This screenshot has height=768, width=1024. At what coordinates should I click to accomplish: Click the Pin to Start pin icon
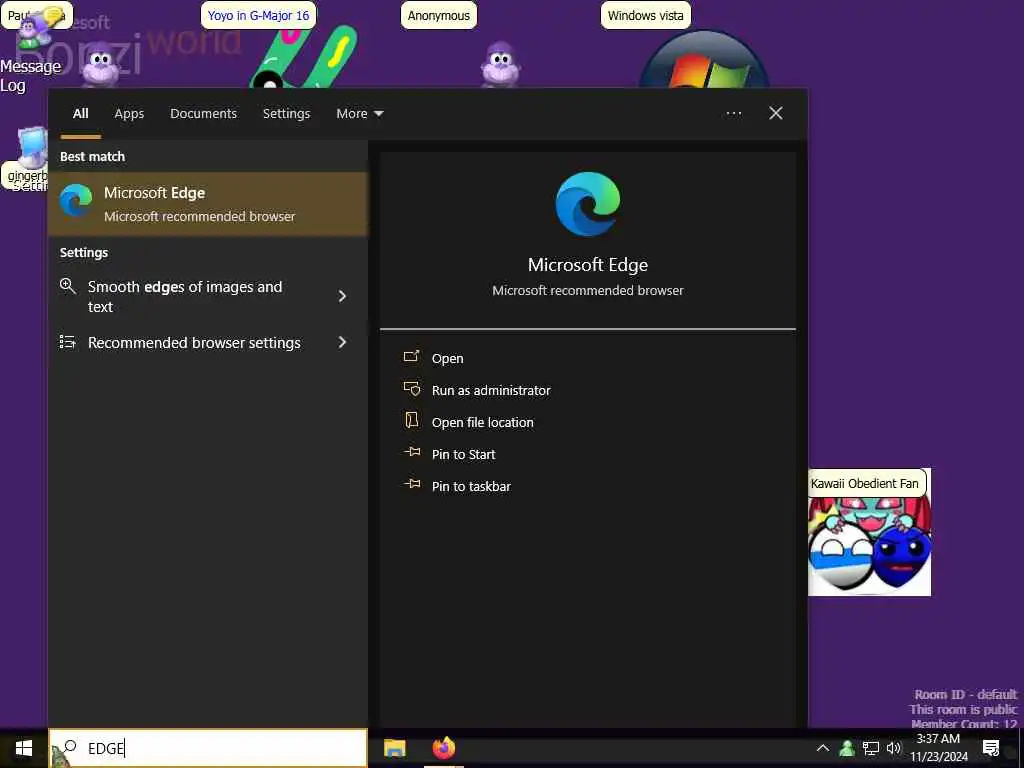(x=411, y=452)
